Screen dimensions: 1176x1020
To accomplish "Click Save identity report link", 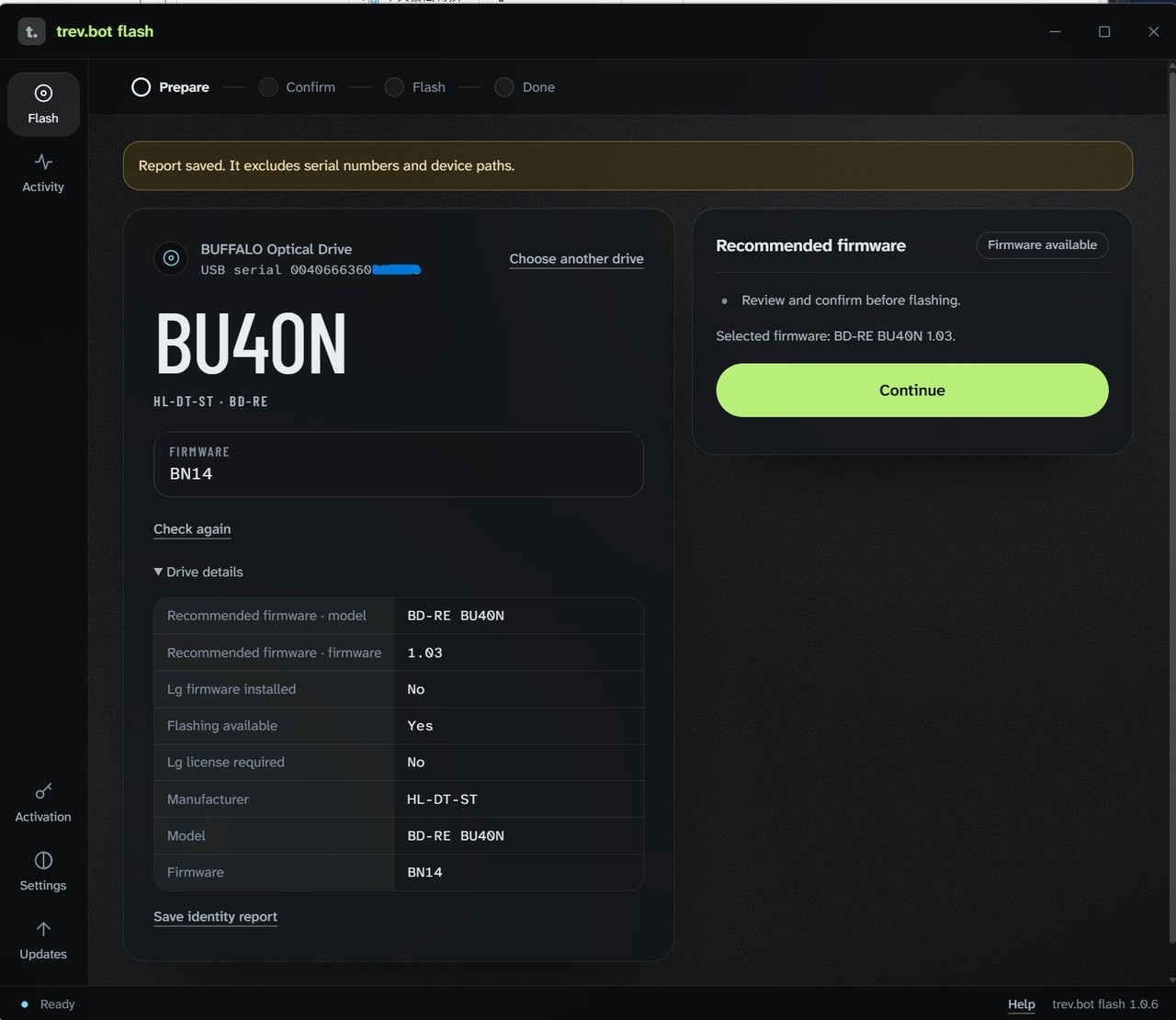I will [x=215, y=917].
